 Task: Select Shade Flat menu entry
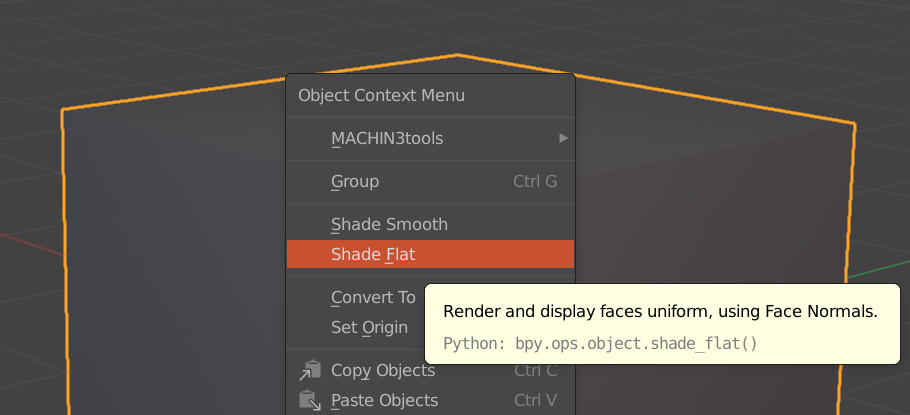tap(430, 254)
